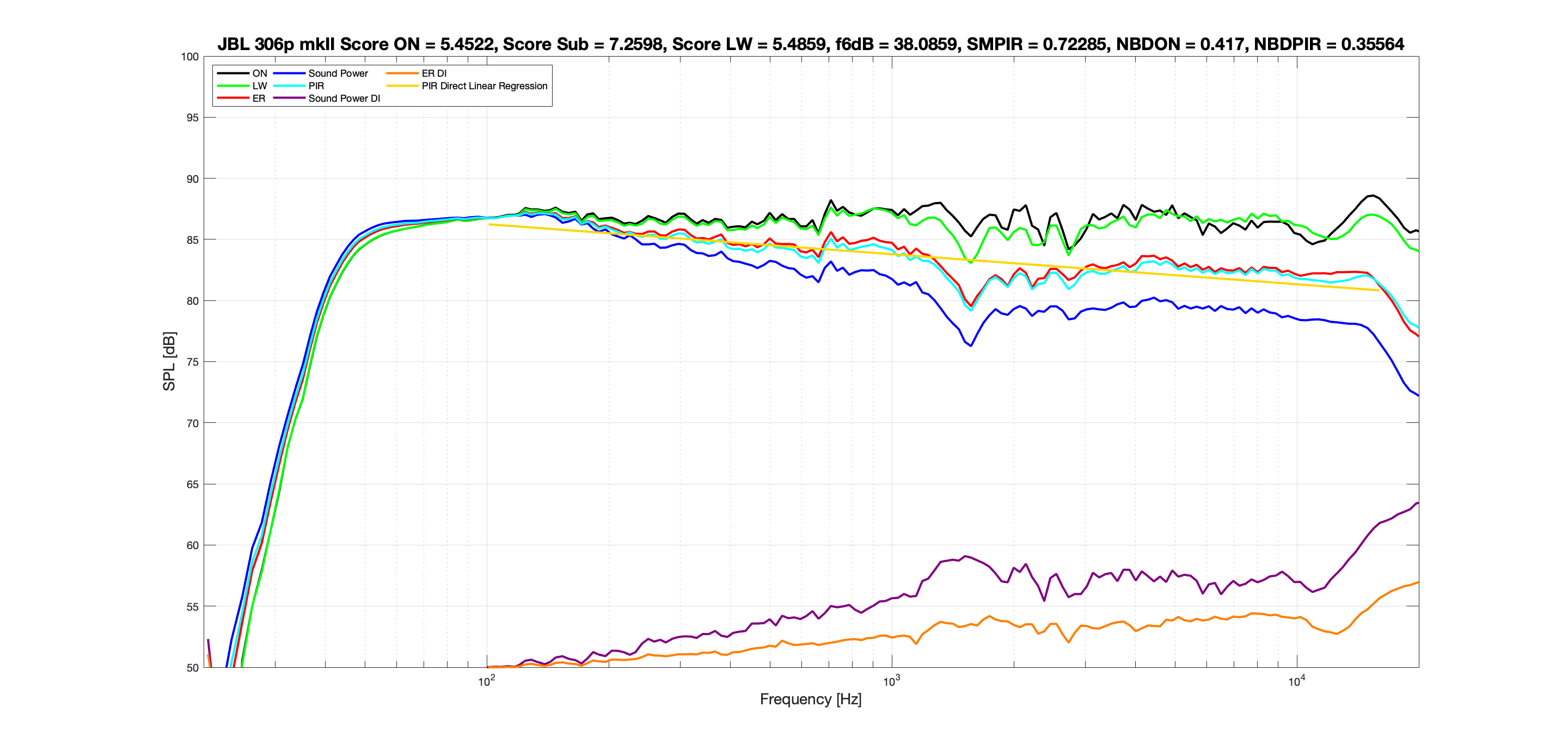Click the y-axis tick label '85'
This screenshot has height=750, width=1568.
tap(192, 239)
